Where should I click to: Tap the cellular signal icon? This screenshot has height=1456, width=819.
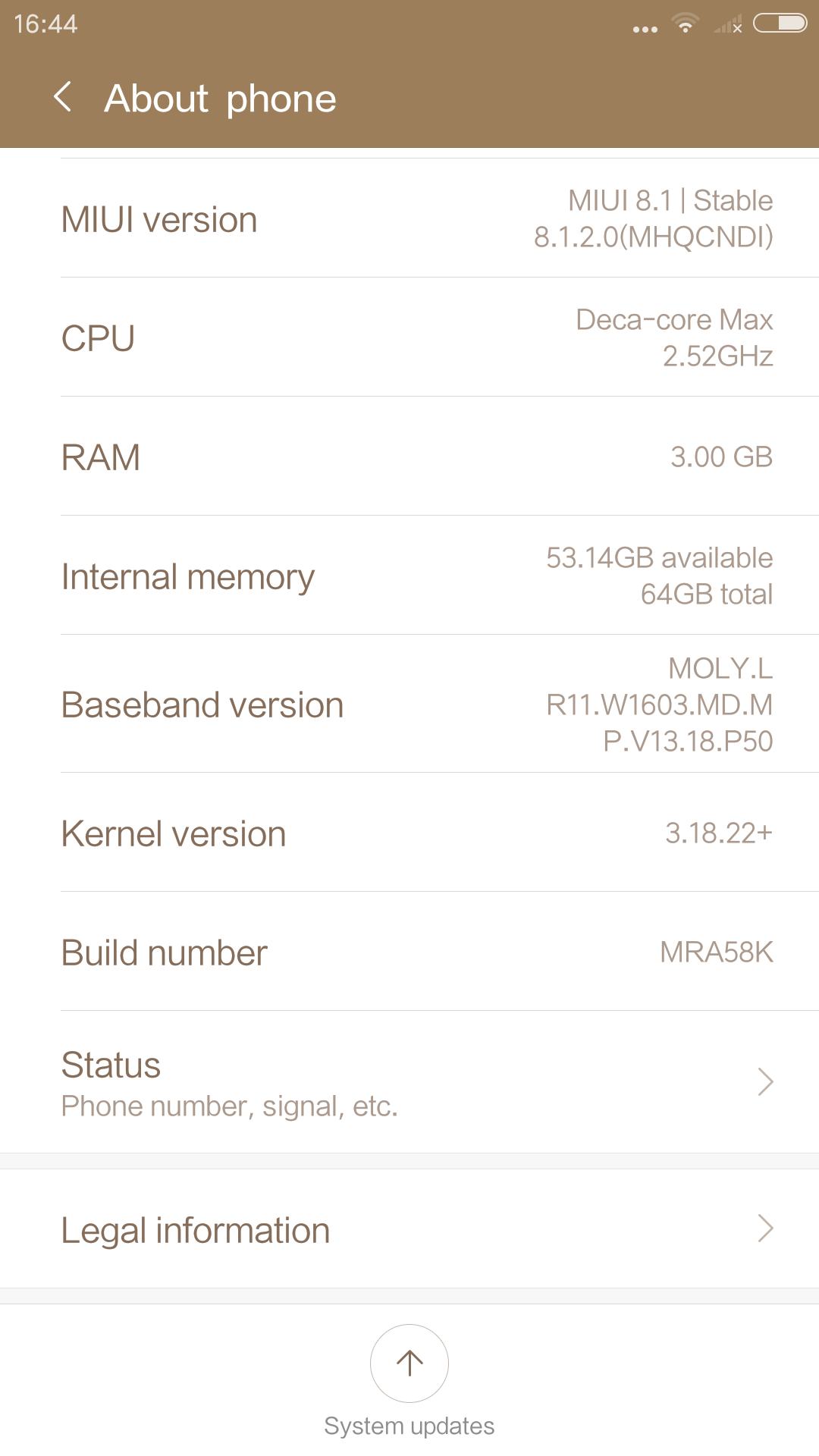tap(728, 26)
